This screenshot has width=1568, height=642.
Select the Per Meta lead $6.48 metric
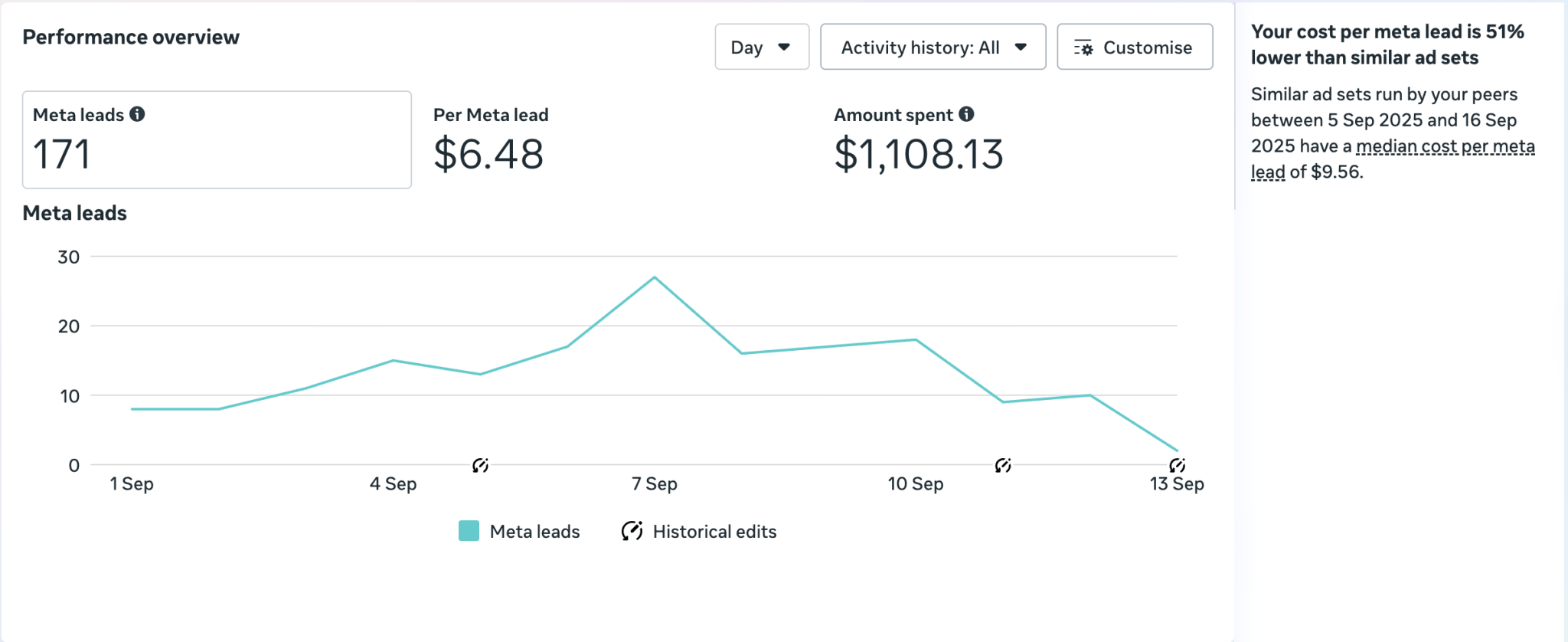click(490, 142)
